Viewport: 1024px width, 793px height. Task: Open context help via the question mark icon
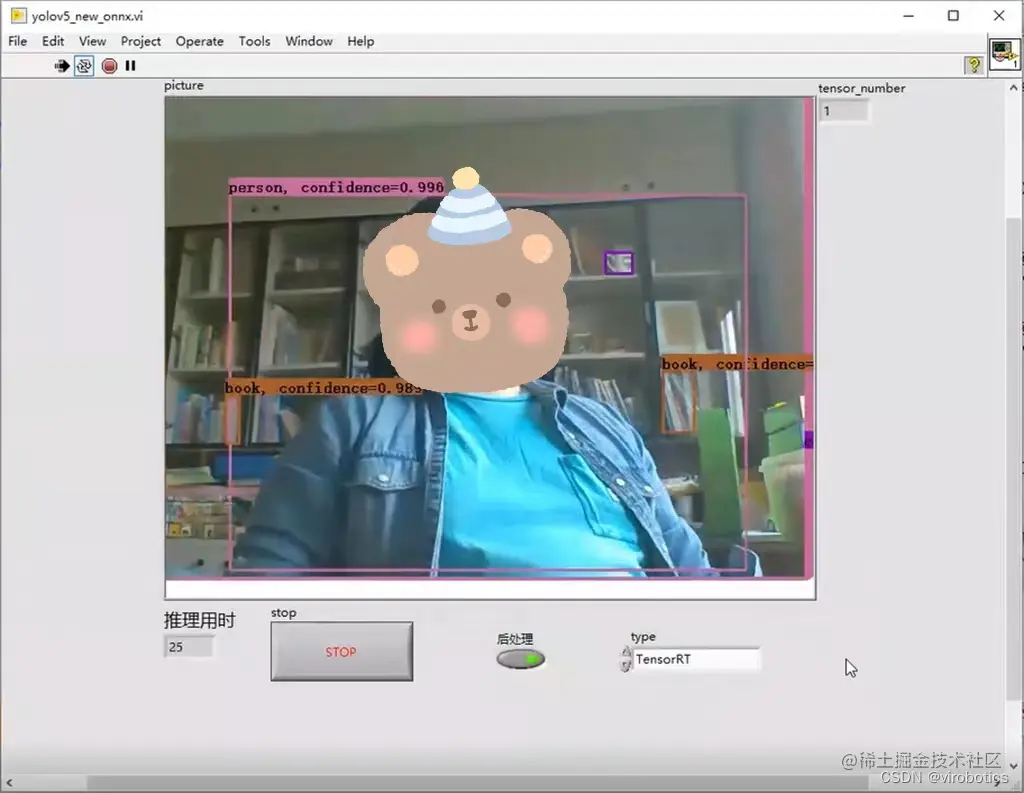[x=974, y=64]
